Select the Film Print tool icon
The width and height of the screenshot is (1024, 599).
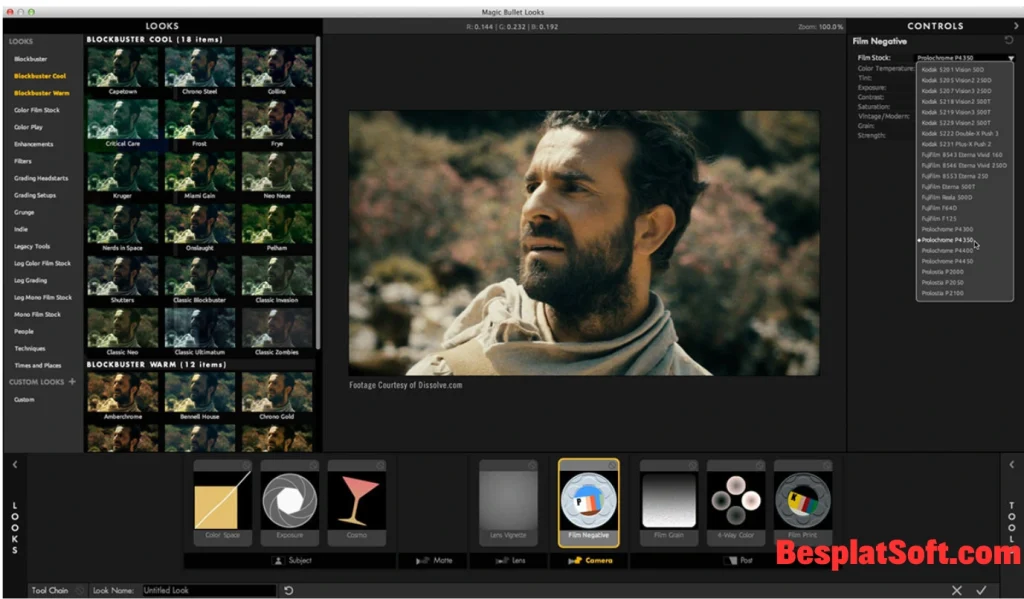pyautogui.click(x=803, y=497)
